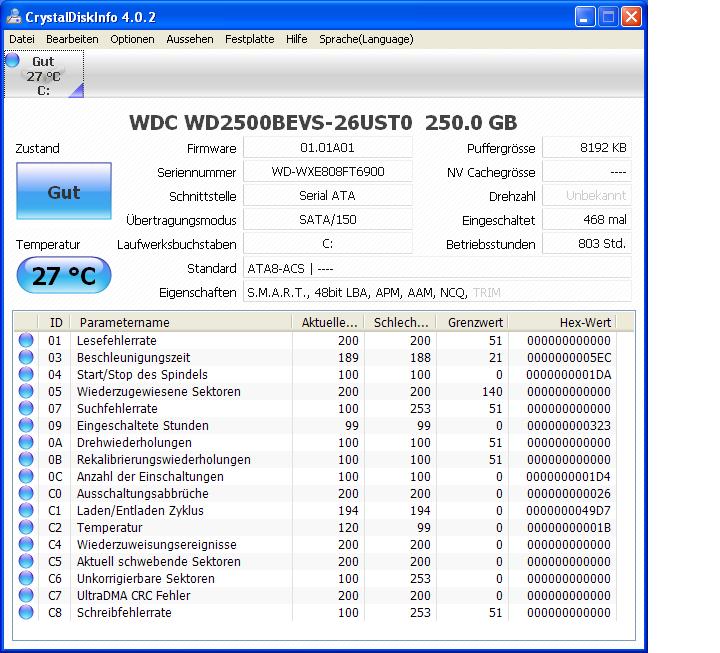720x653 pixels.
Task: Click the status orb for Eingeschaltete Stunden
Action: pos(26,425)
